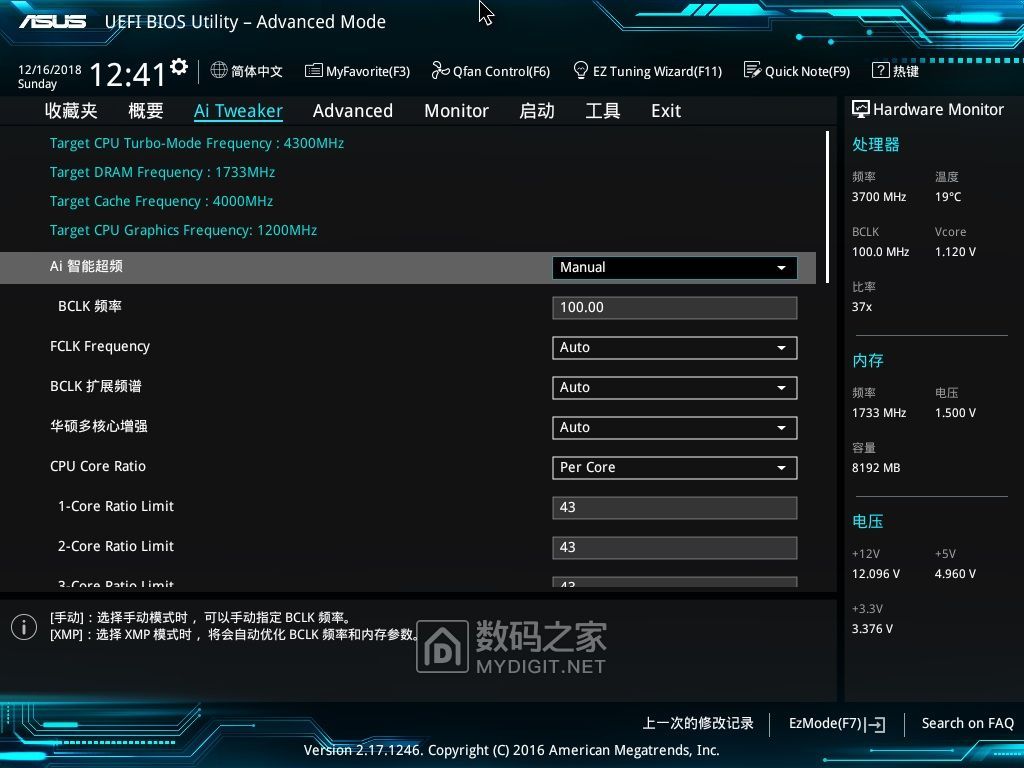Open the CPU Core Ratio selector
The width and height of the screenshot is (1024, 768).
[x=673, y=467]
